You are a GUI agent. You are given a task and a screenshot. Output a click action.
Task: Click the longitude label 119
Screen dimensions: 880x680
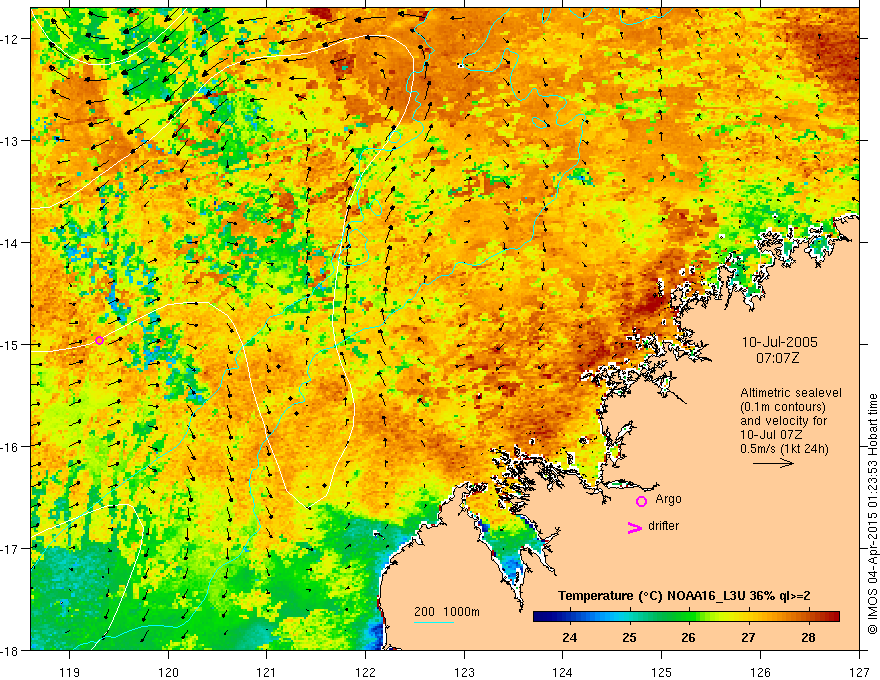(70, 672)
